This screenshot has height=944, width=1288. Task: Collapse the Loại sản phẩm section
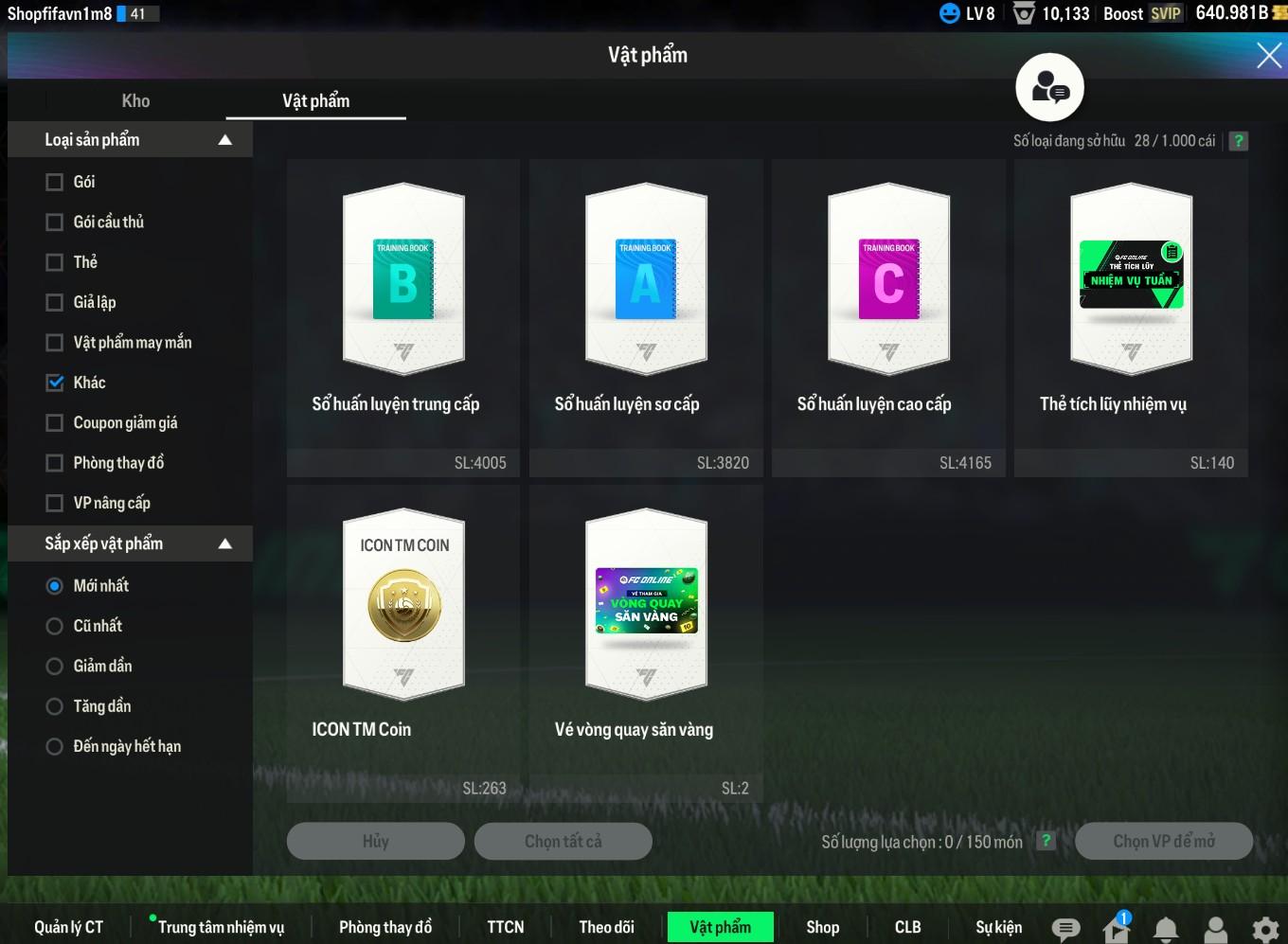tap(224, 140)
